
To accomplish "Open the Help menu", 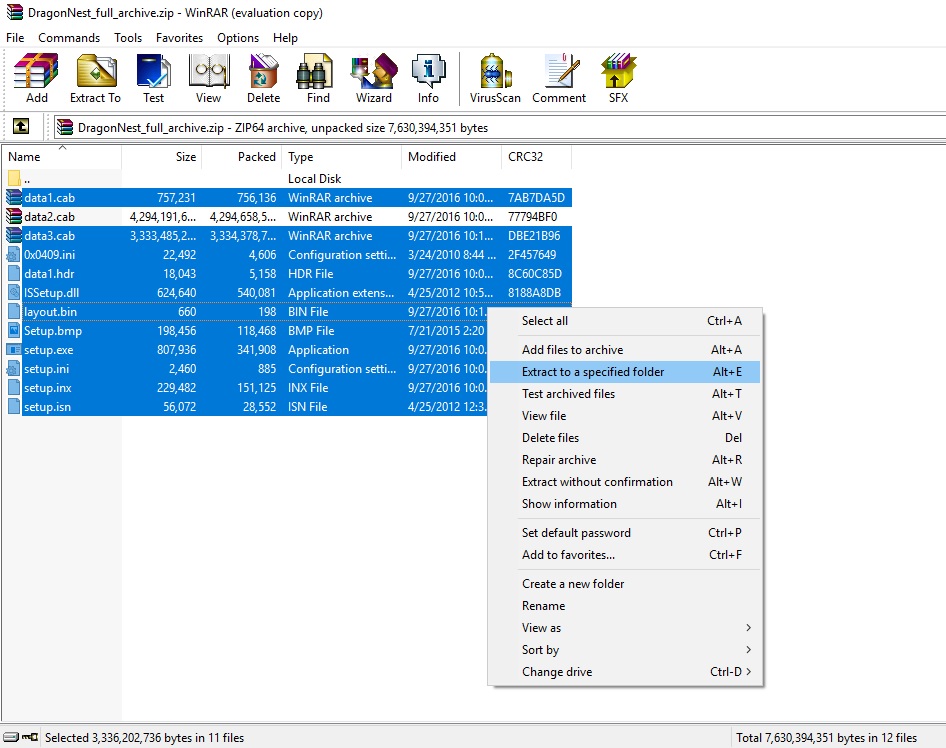I will pos(285,37).
